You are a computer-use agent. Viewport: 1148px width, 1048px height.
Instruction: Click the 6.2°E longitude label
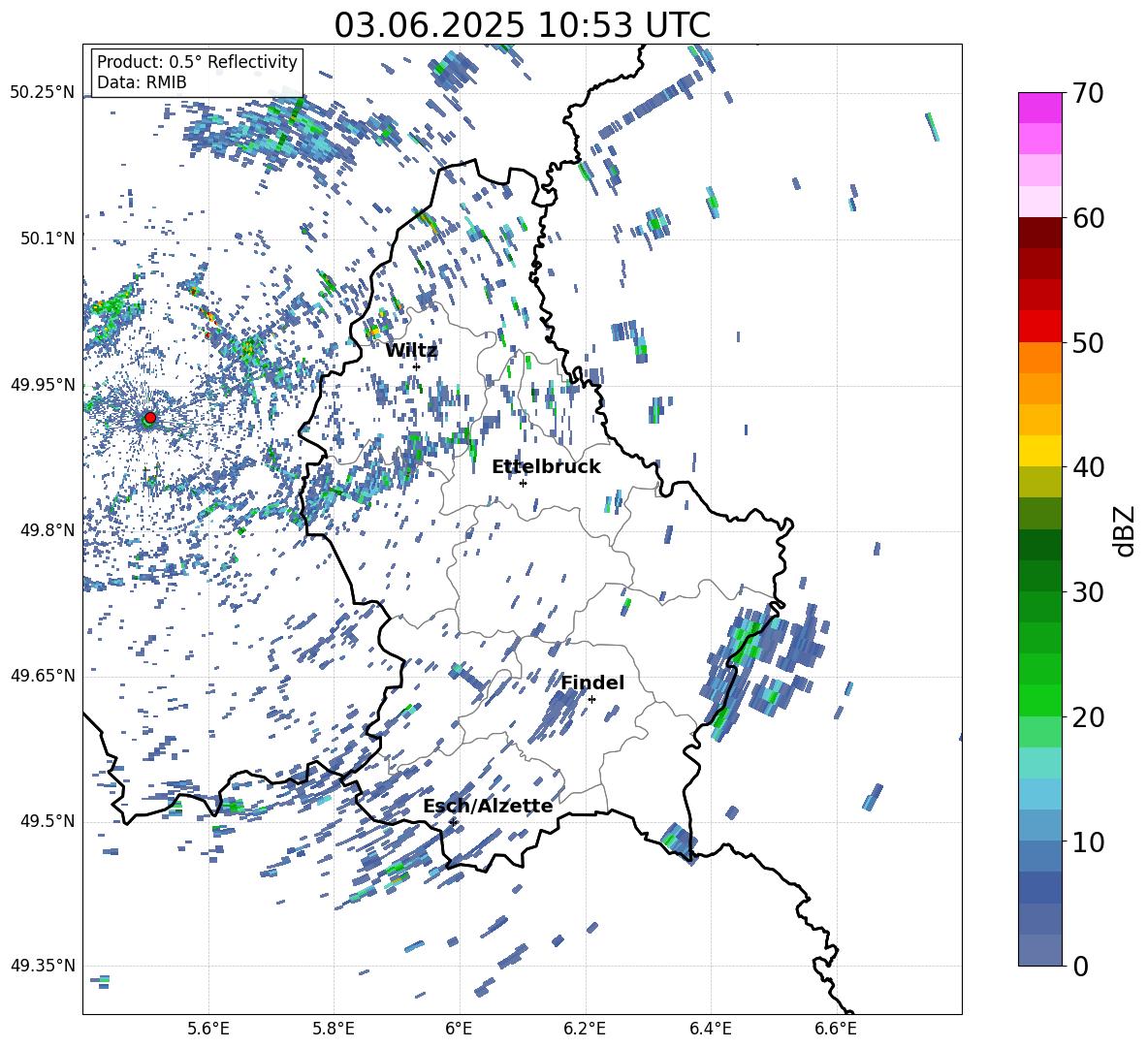point(585,1029)
